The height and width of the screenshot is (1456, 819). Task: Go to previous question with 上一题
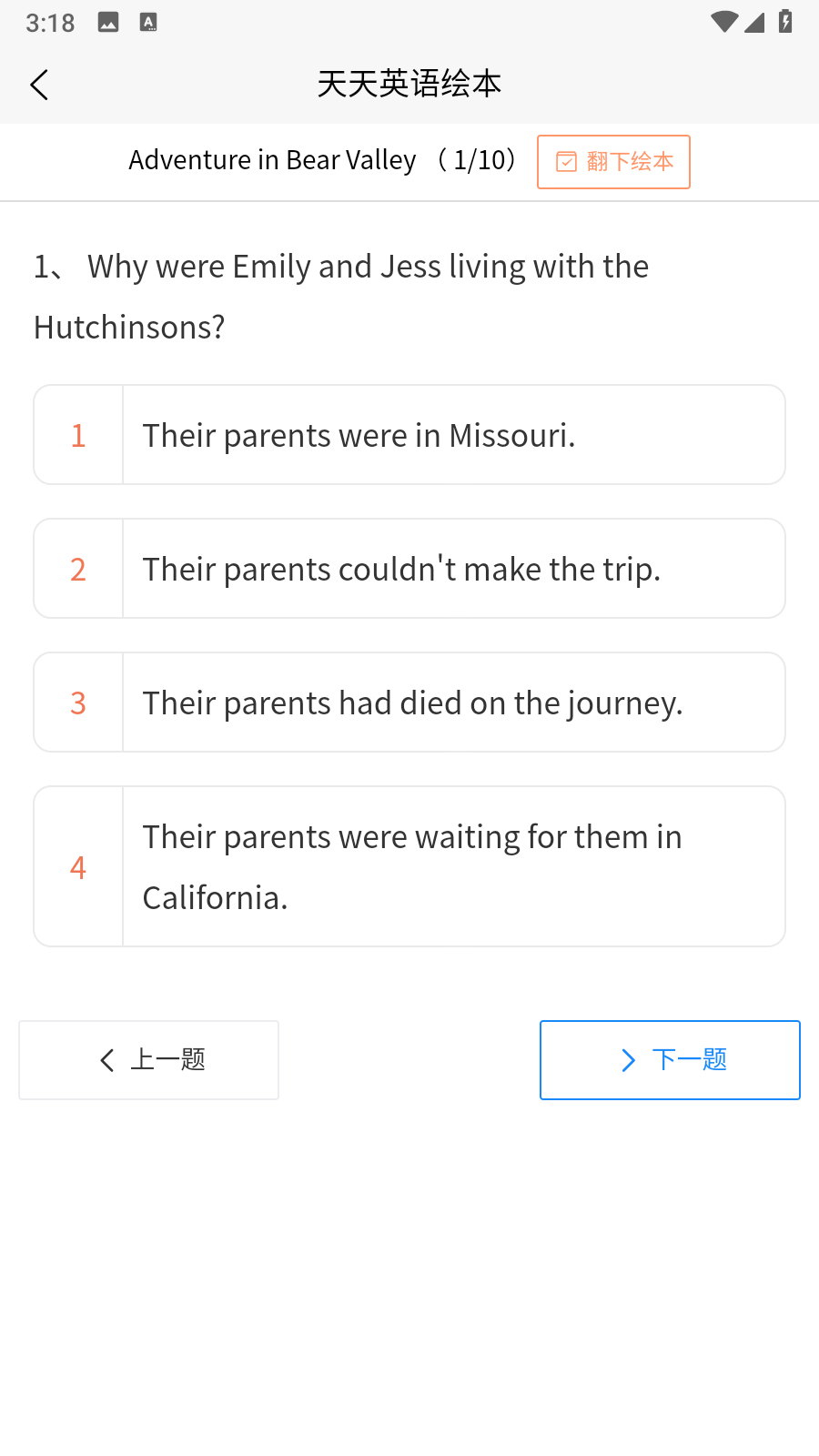click(x=149, y=1060)
